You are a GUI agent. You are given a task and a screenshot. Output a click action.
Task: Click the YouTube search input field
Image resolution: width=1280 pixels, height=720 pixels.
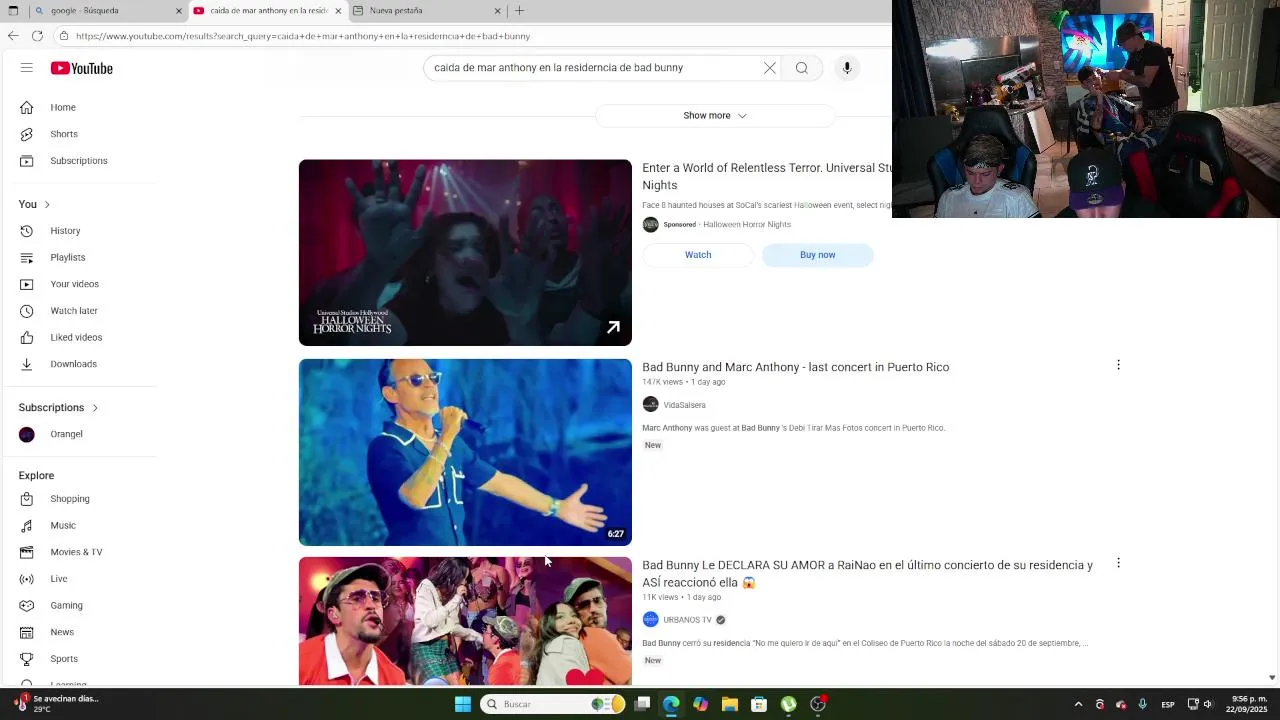(x=590, y=68)
